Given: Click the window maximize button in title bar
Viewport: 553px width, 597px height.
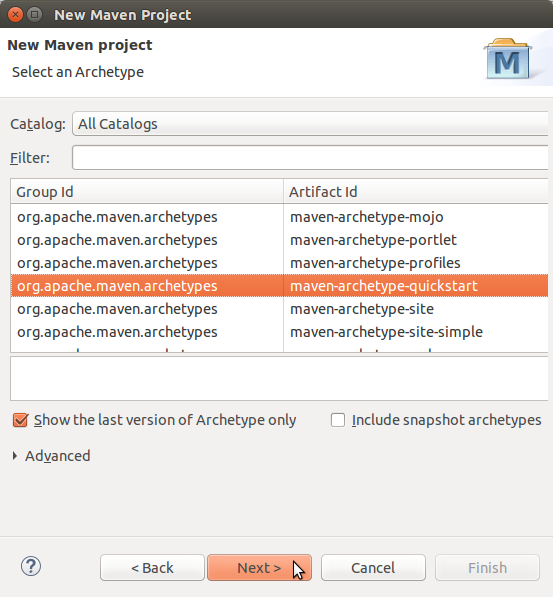Looking at the screenshot, I should click(x=35, y=15).
